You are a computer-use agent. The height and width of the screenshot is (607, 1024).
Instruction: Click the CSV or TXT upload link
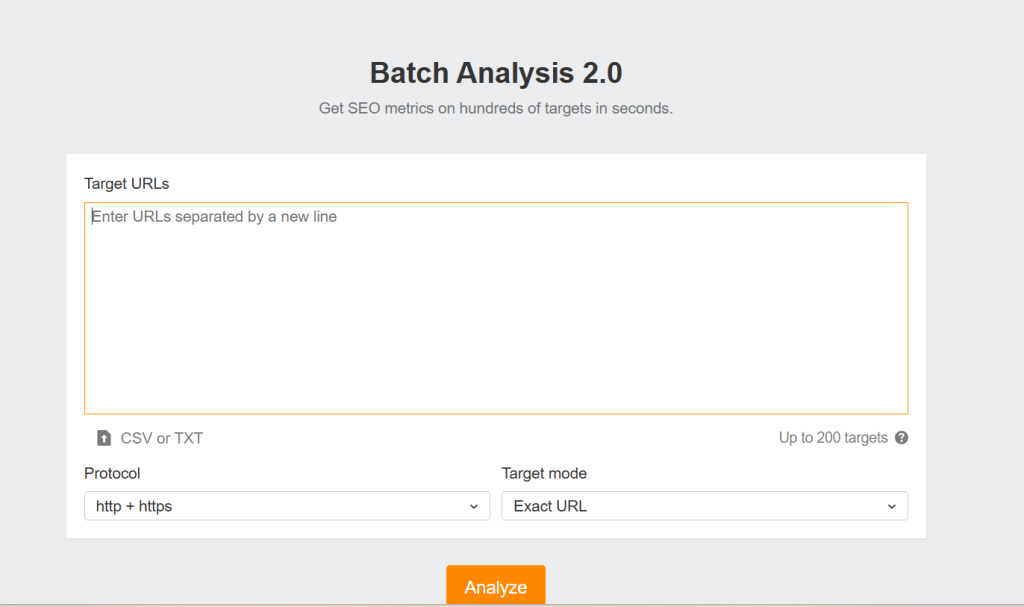point(161,438)
